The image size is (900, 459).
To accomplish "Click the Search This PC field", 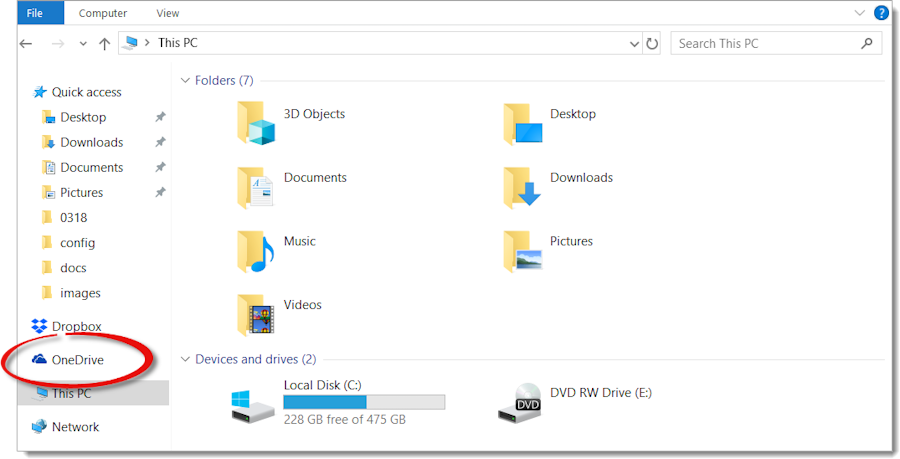I will [x=776, y=44].
